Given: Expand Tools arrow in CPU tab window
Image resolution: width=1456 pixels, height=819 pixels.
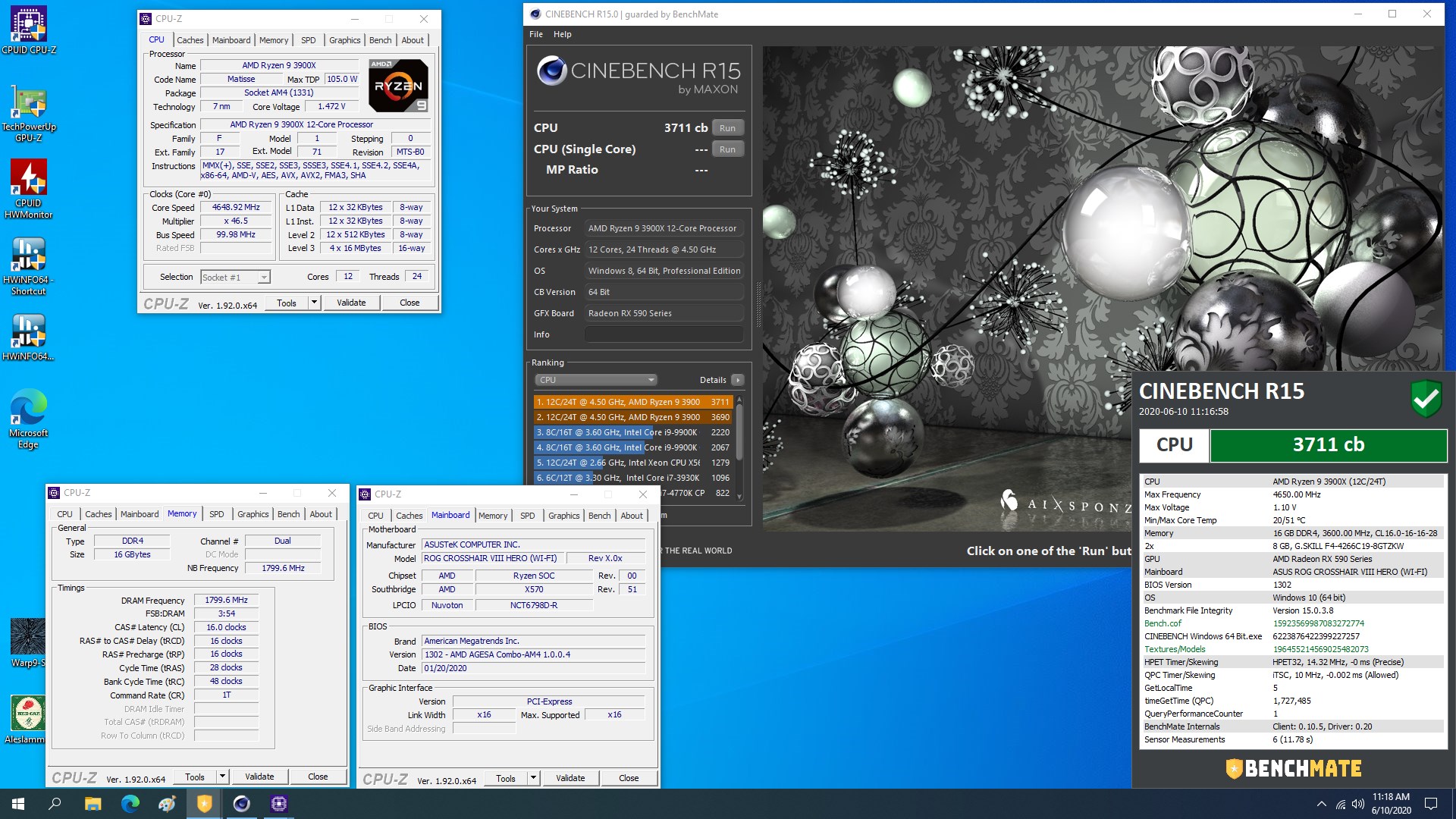Looking at the screenshot, I should pyautogui.click(x=314, y=303).
